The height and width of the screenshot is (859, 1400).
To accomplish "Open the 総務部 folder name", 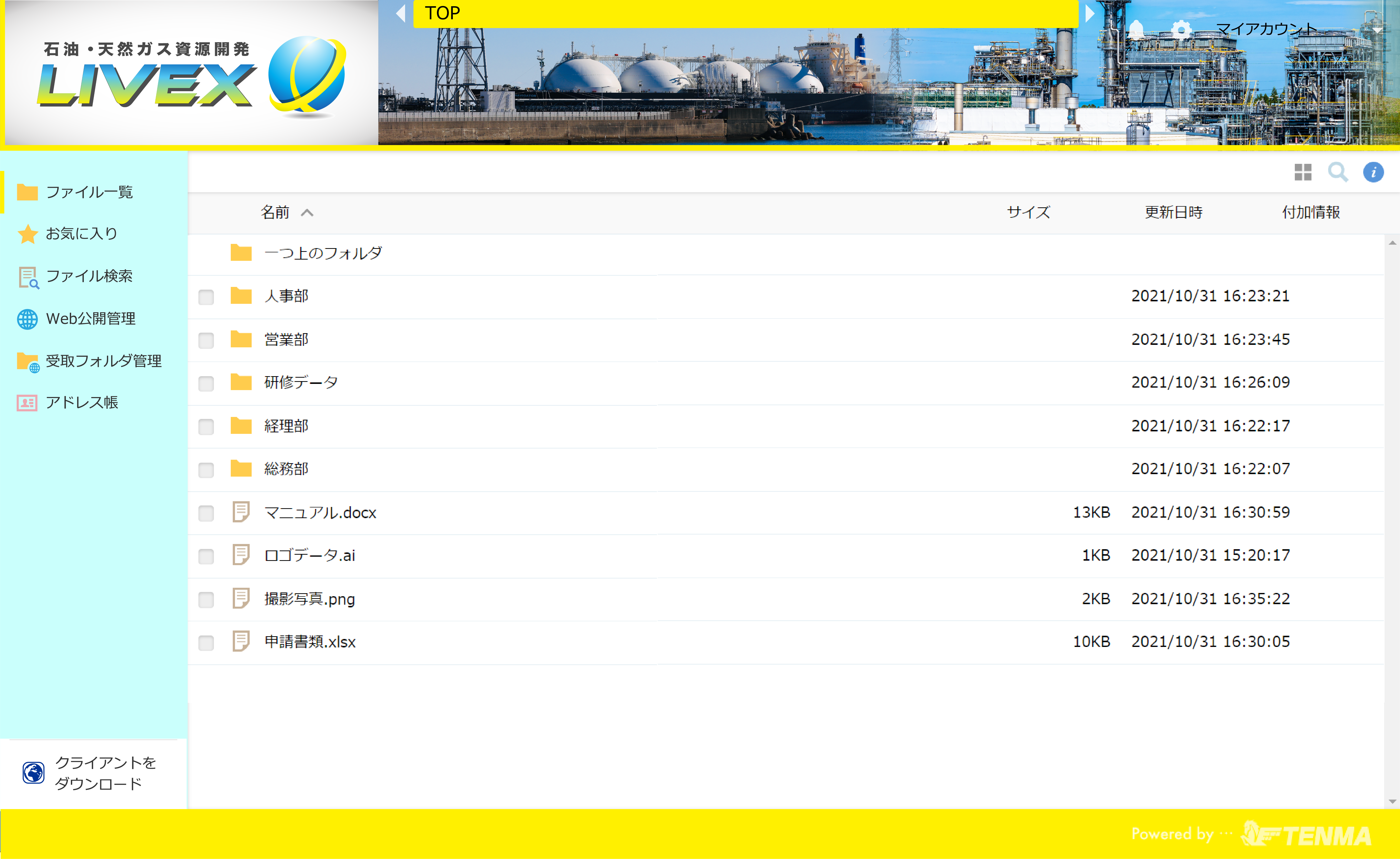I will 286,469.
